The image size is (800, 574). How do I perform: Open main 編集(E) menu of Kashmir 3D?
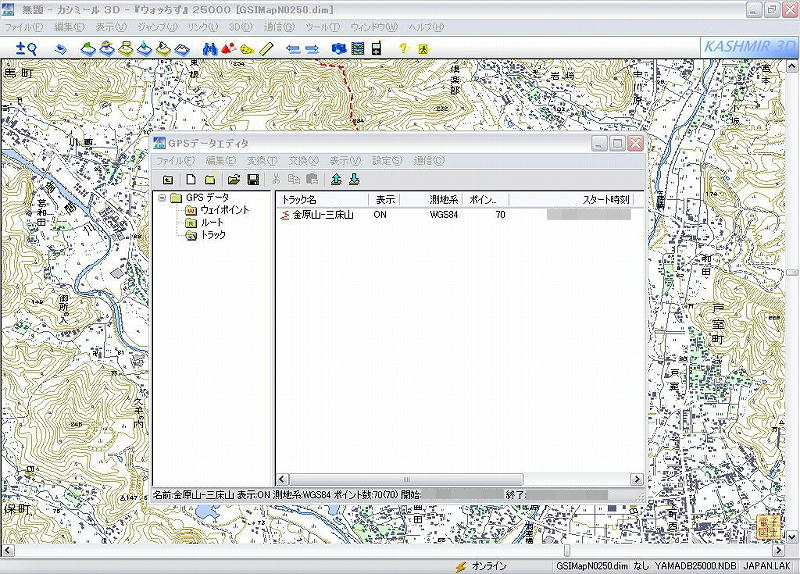(x=69, y=27)
